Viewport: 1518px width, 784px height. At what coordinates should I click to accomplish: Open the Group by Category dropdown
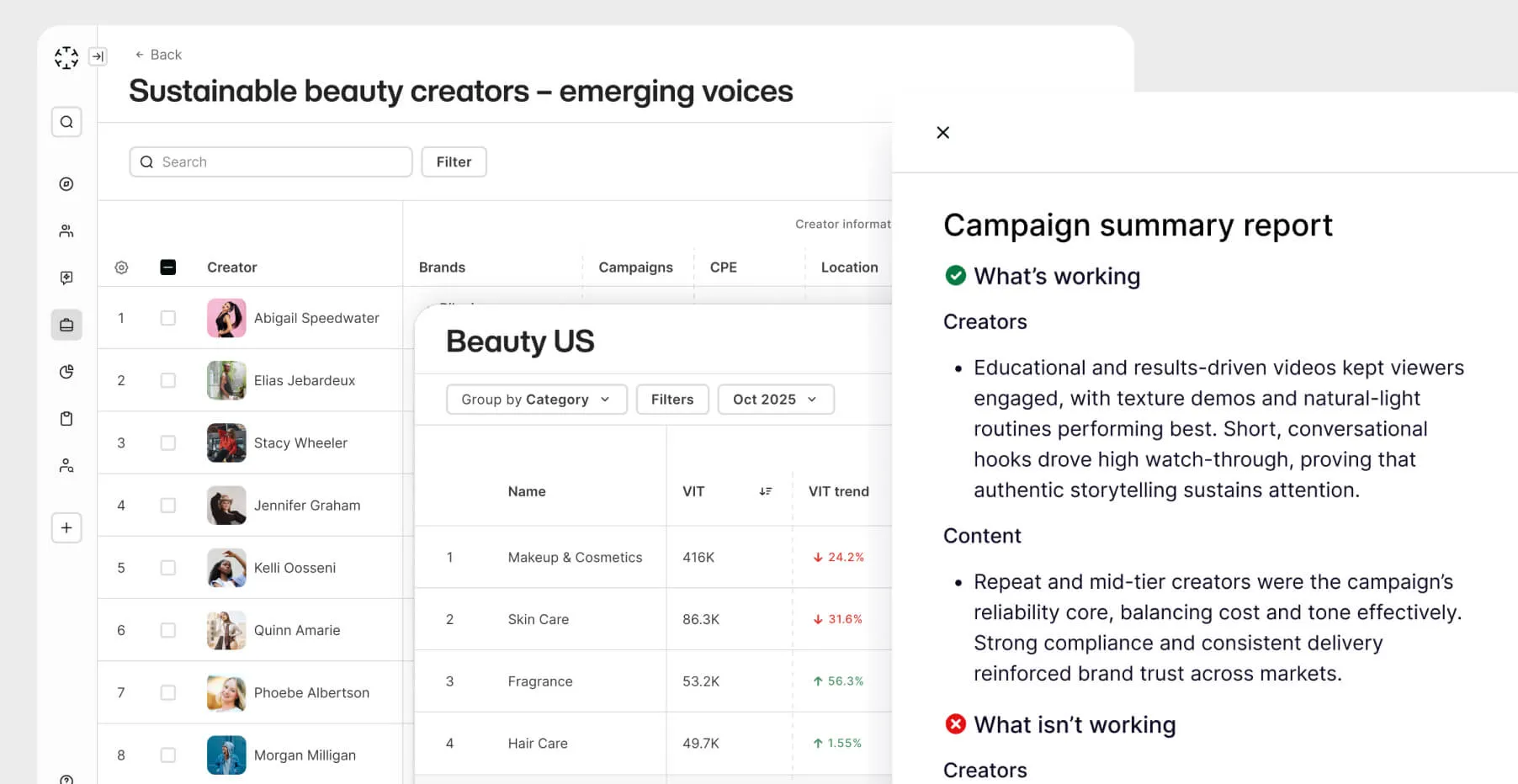click(537, 400)
